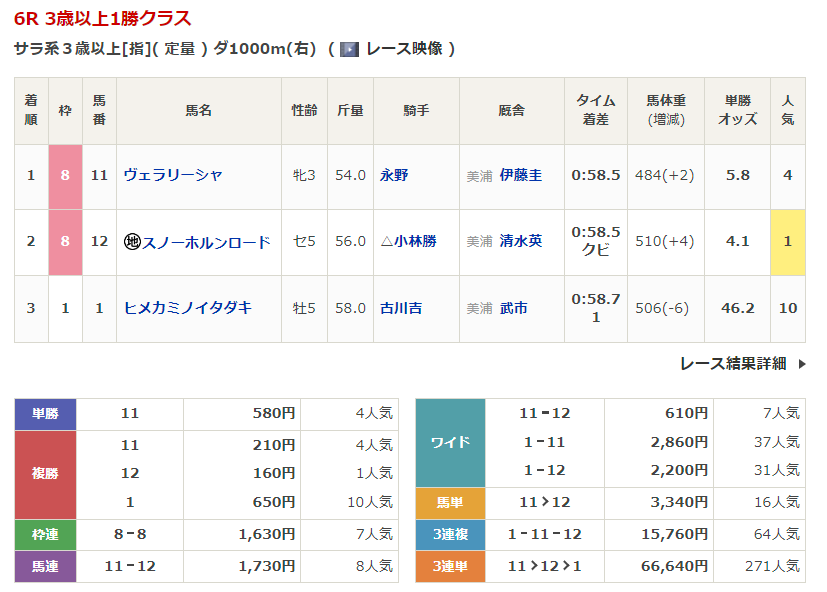Click the pink frame 8 cell for horse 11
The height and width of the screenshot is (592, 827).
click(65, 175)
